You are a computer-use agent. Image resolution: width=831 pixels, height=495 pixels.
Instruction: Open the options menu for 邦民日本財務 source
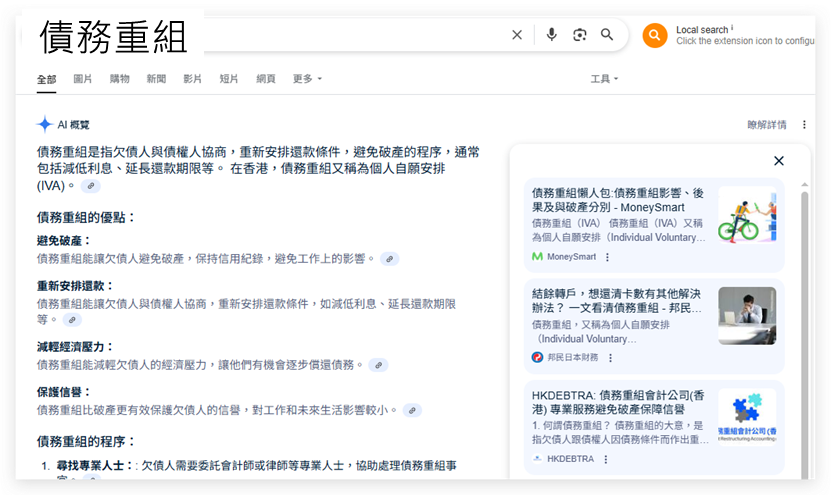(609, 358)
